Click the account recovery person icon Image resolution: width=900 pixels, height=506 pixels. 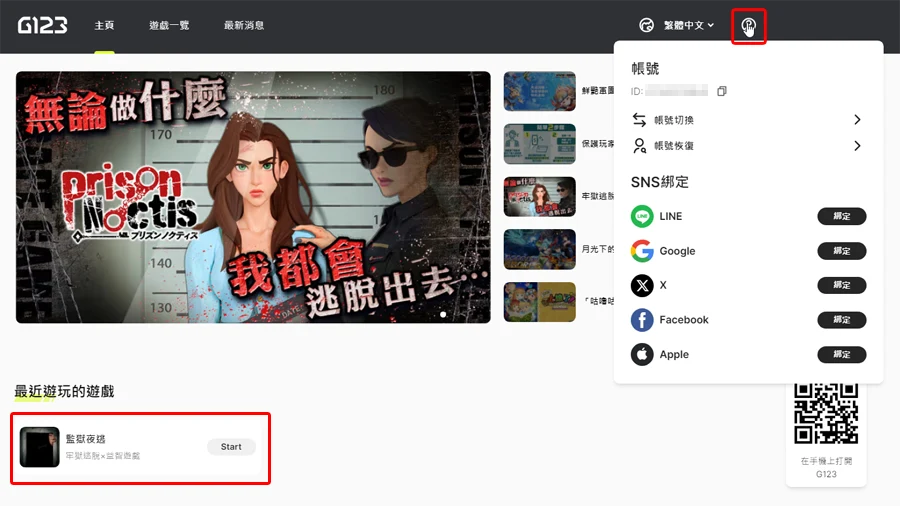pos(639,146)
